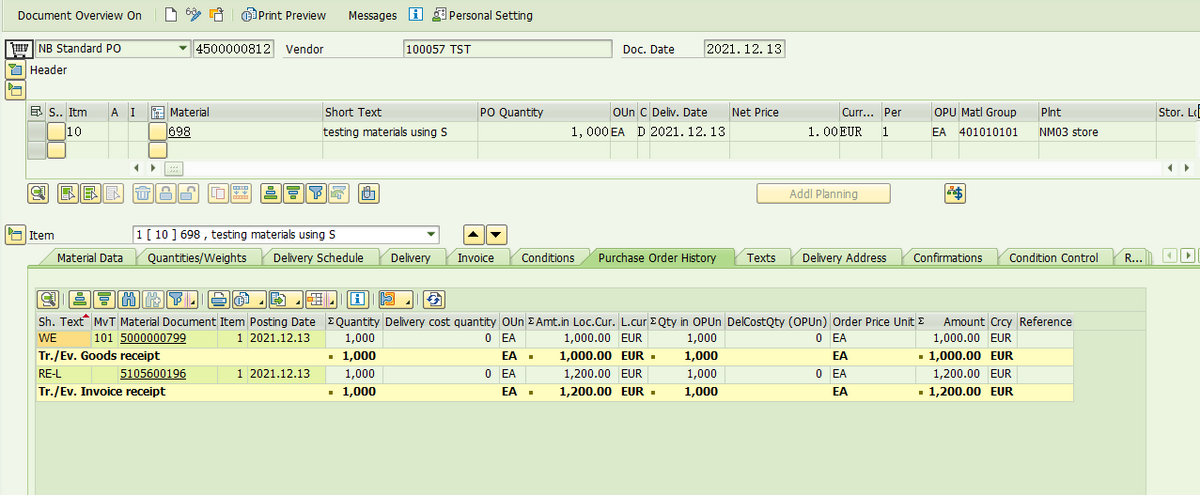
Task: Open the Confirmations tab
Action: tap(947, 258)
